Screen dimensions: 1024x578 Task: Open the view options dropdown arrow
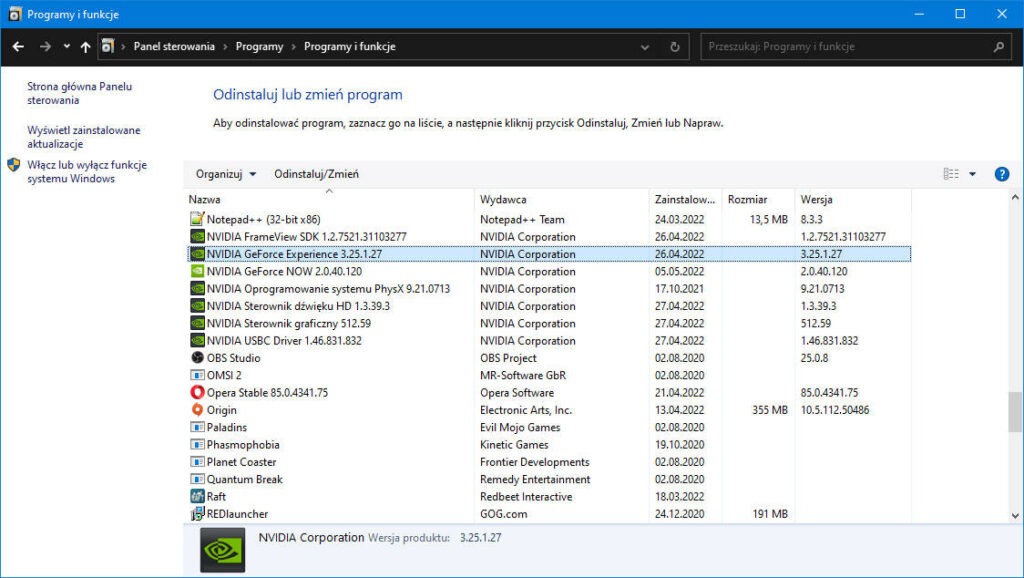[x=972, y=174]
